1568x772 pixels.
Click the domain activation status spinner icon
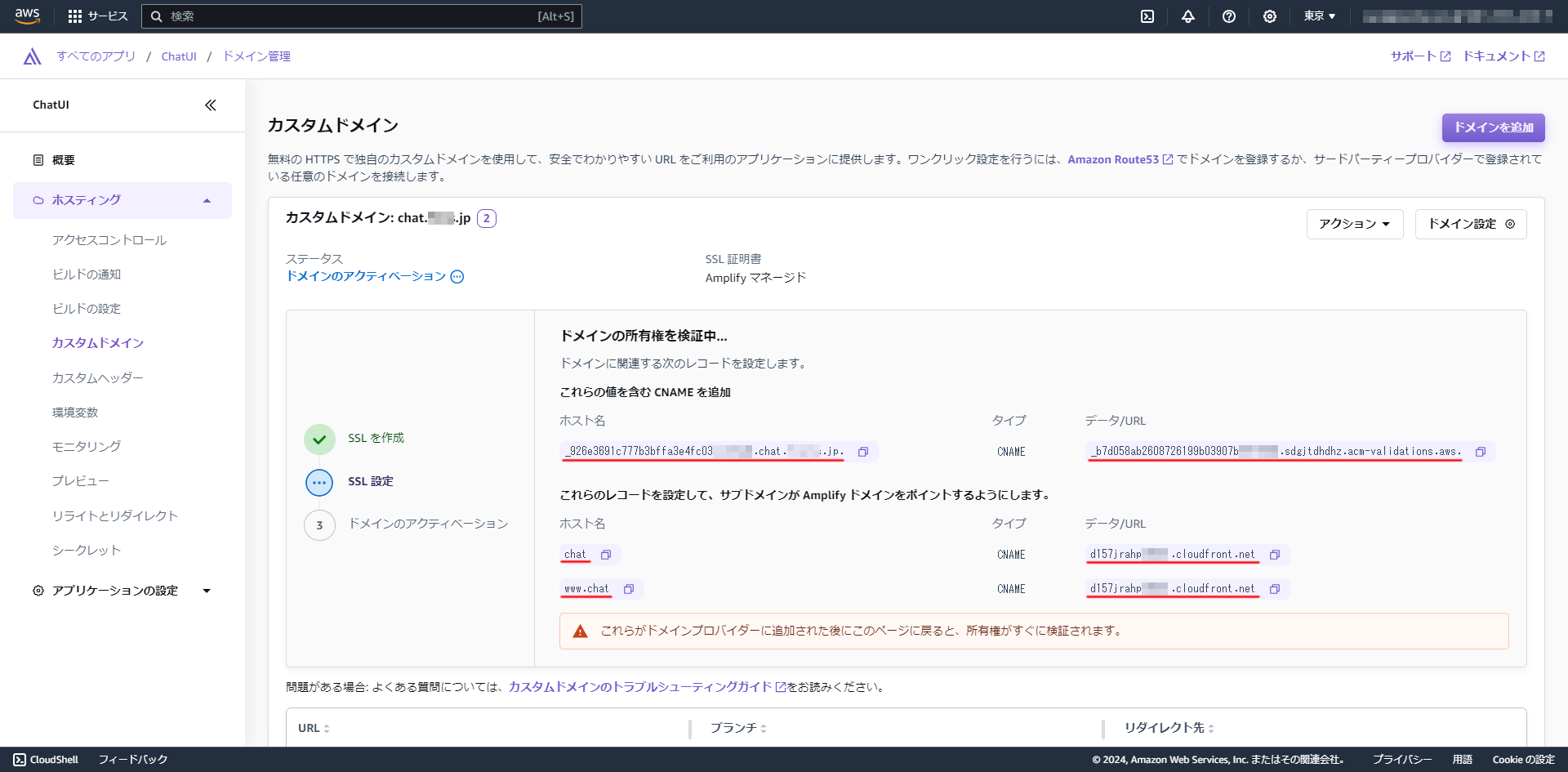pyautogui.click(x=457, y=277)
